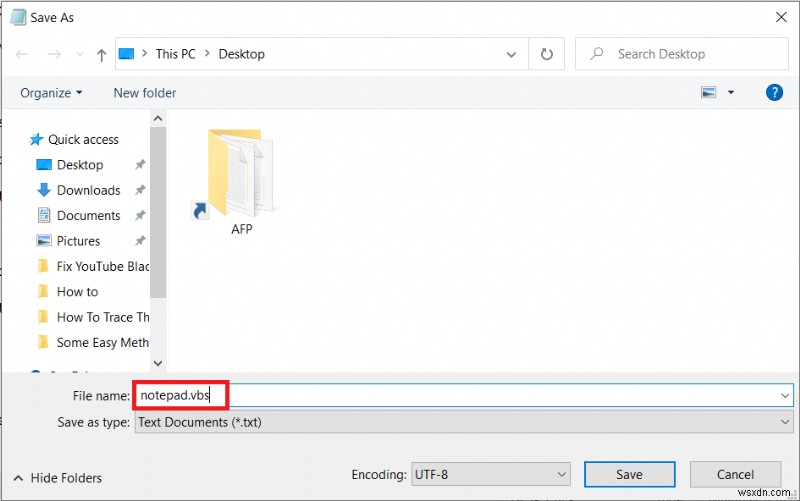Click the search magnifier icon
The height and width of the screenshot is (501, 800).
click(596, 54)
